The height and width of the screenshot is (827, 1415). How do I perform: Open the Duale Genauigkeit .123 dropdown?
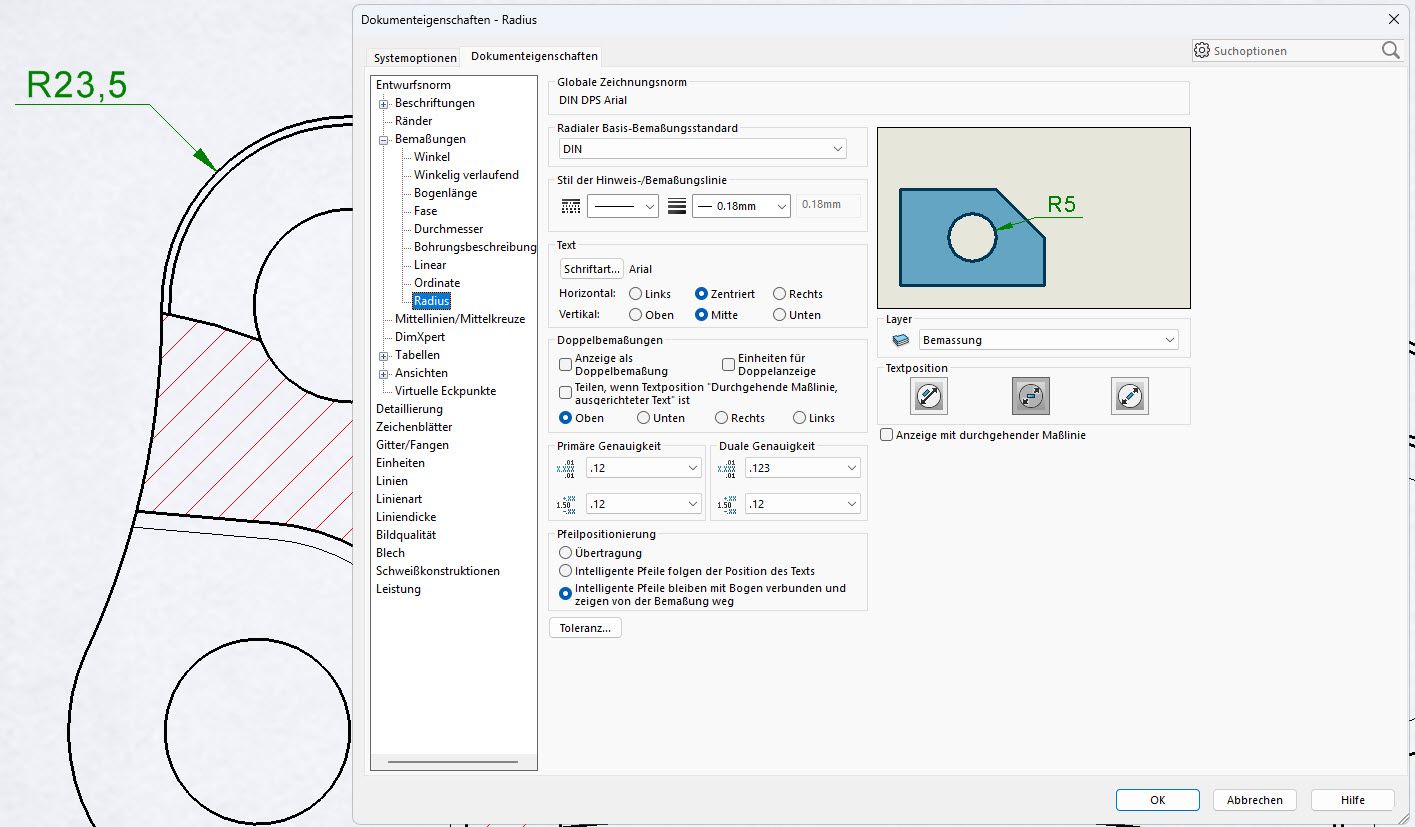pyautogui.click(x=802, y=468)
